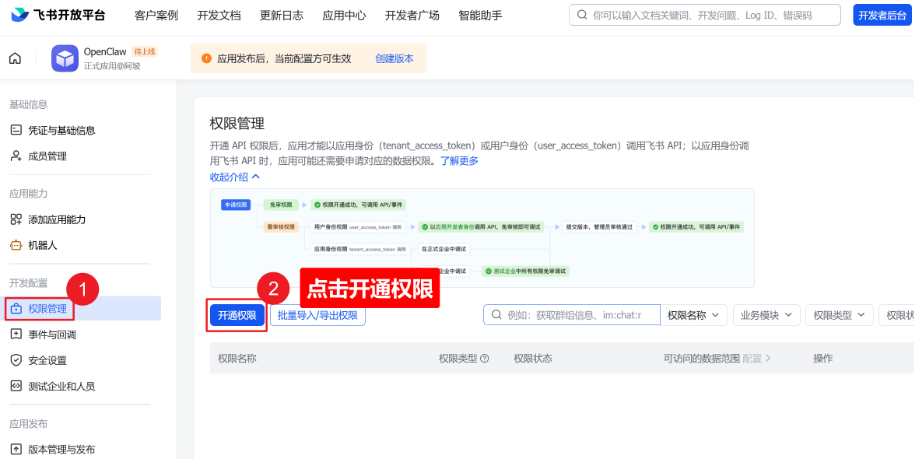Open 成员管理 in sidebar
The image size is (914, 459).
(47, 156)
